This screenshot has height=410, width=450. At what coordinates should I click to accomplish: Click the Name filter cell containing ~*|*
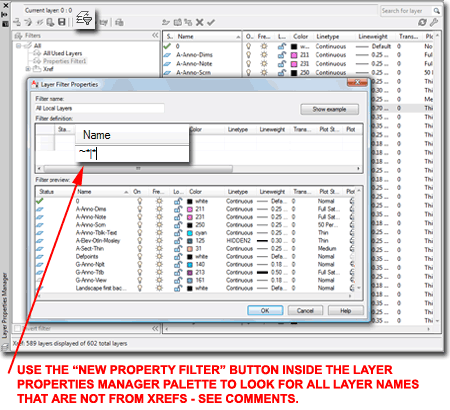coord(132,154)
